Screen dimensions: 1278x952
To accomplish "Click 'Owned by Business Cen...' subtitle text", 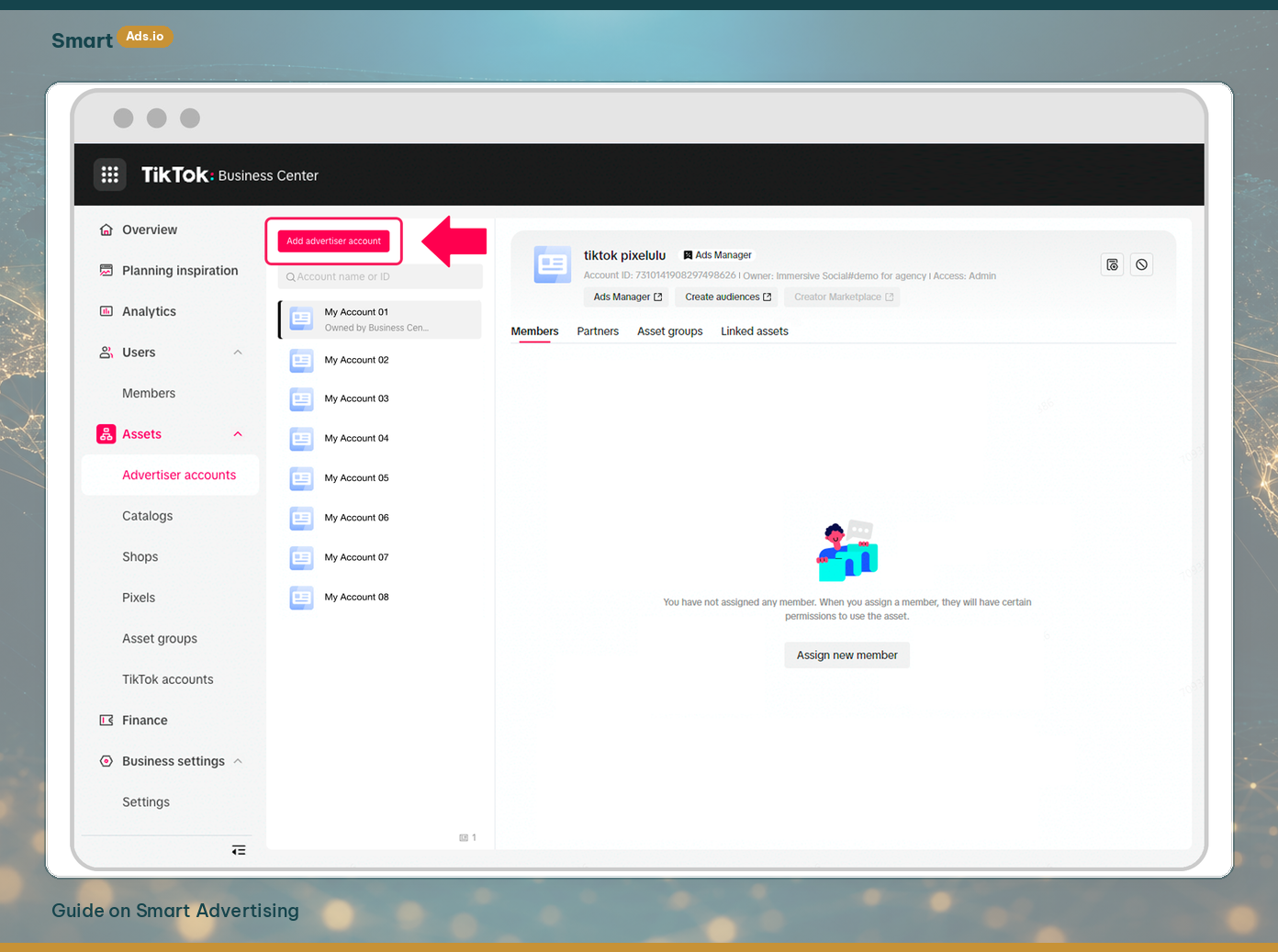I will tap(376, 328).
